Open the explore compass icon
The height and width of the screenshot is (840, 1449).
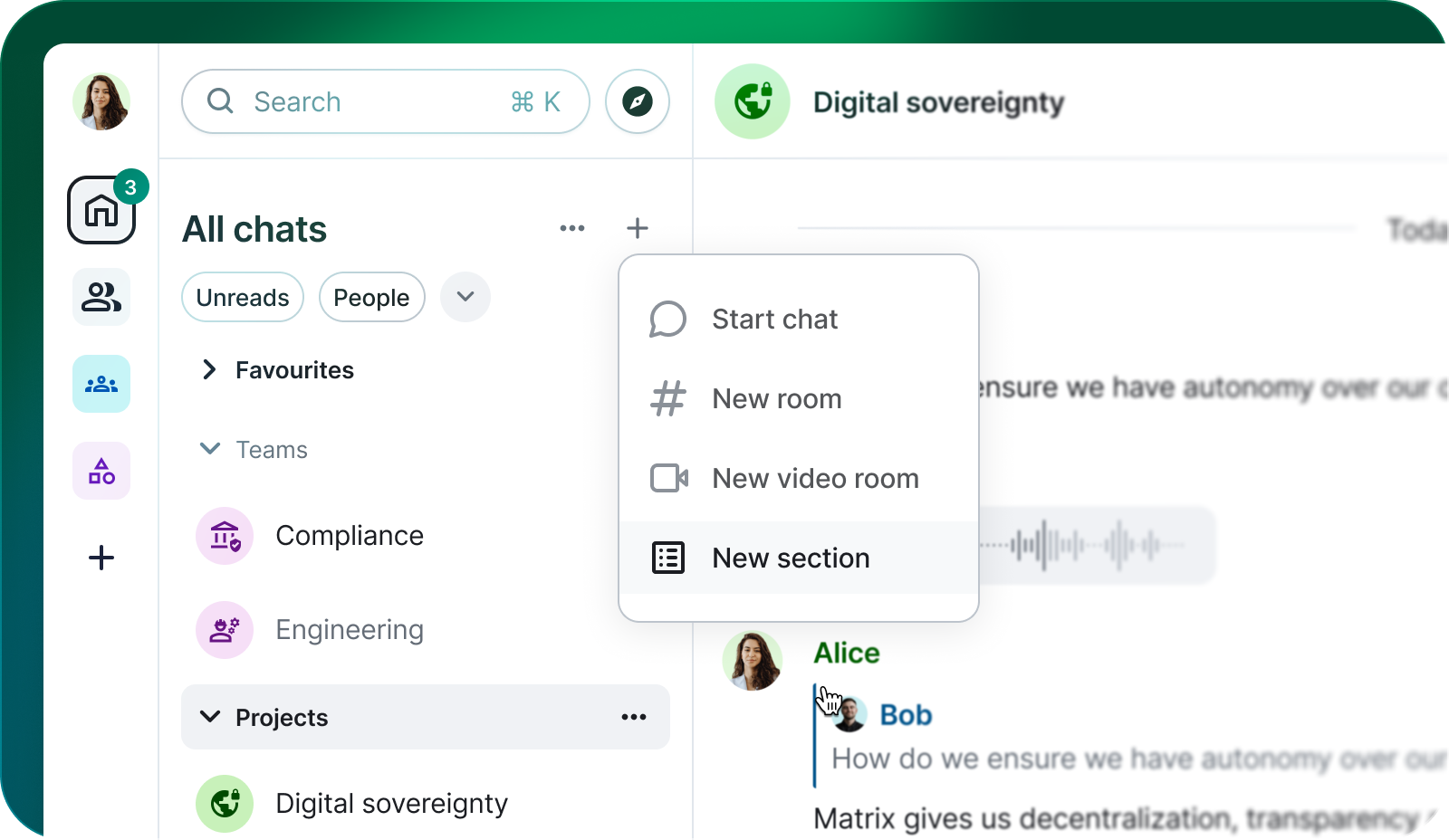[638, 101]
